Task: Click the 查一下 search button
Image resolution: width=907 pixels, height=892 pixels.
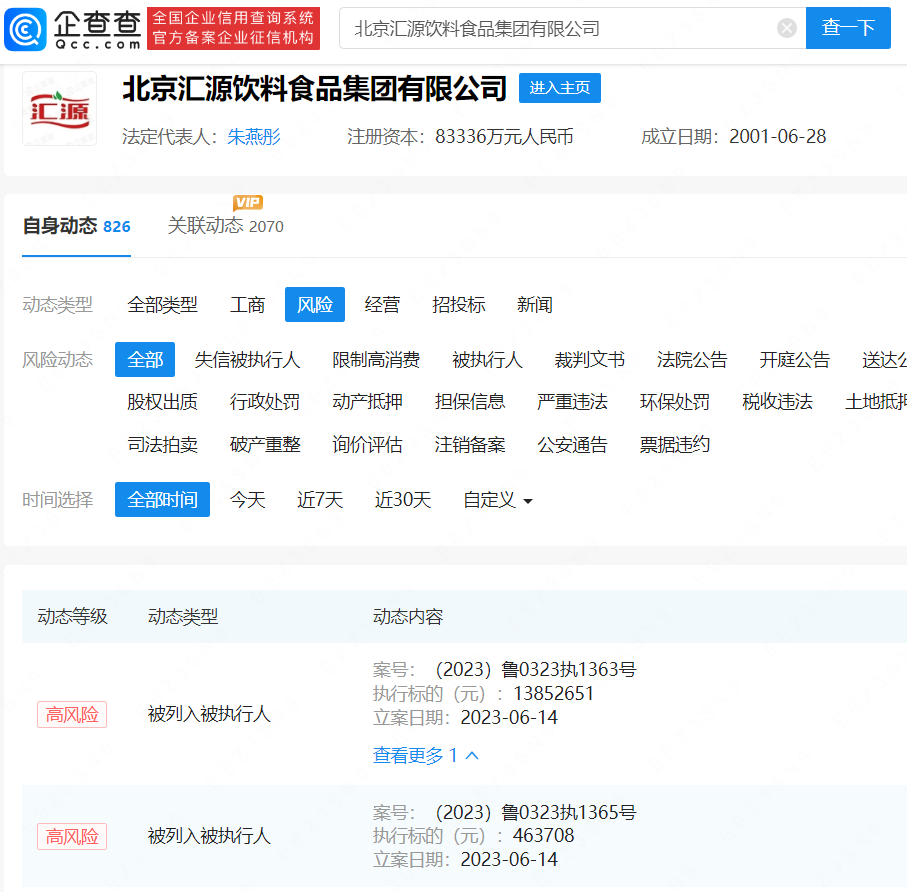Action: pos(848,28)
